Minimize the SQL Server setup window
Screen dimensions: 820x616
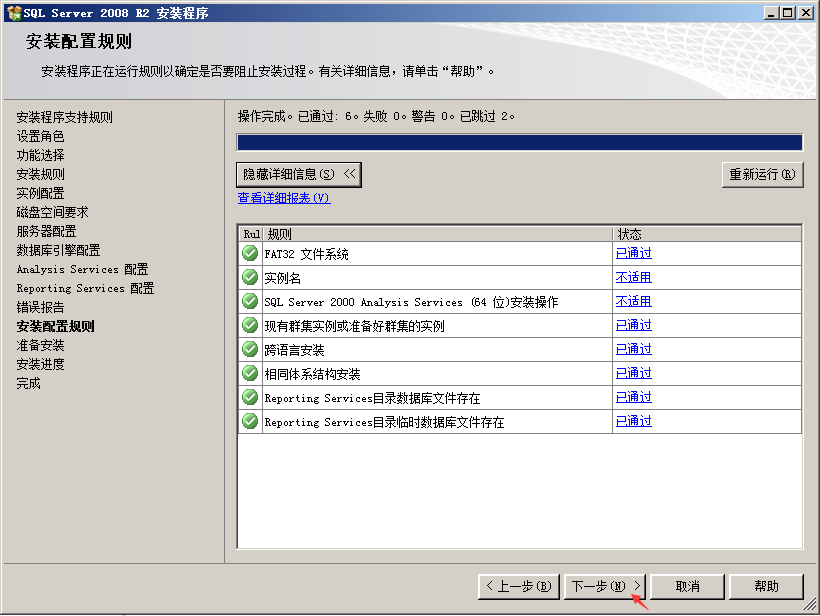tap(771, 13)
